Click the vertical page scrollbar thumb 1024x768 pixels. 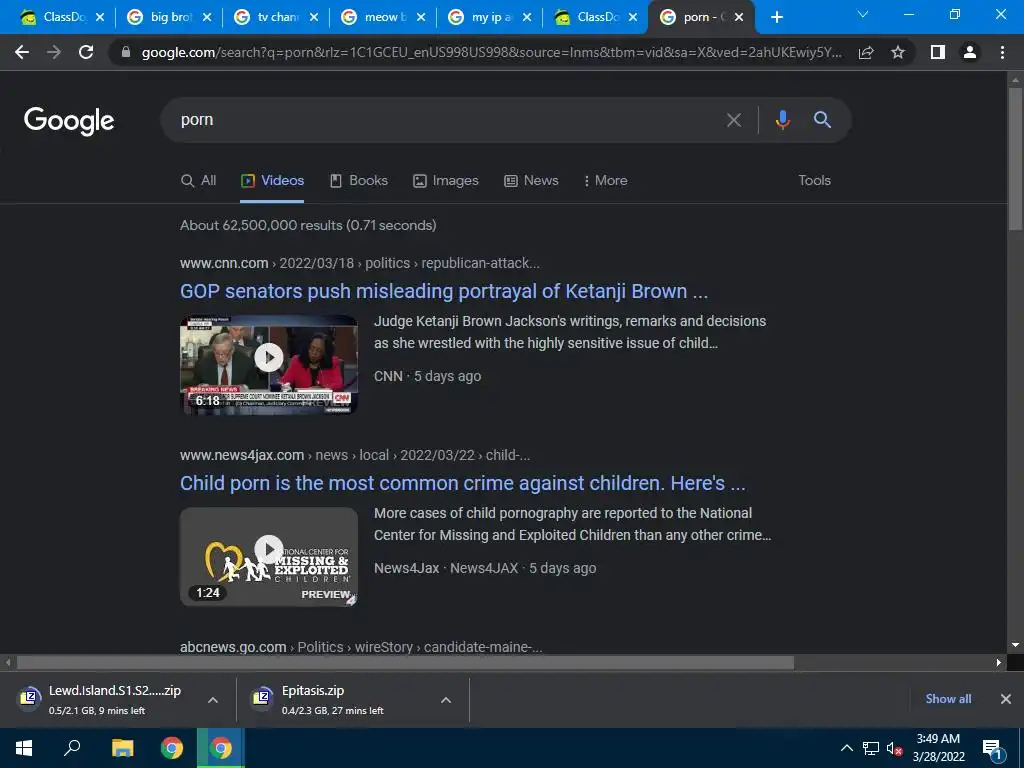point(1015,158)
